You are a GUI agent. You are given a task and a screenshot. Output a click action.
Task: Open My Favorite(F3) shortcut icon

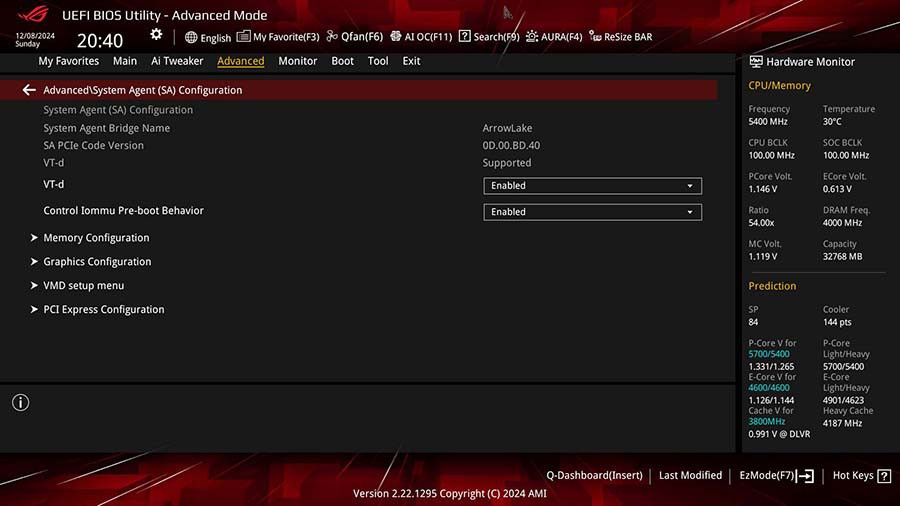coord(243,36)
